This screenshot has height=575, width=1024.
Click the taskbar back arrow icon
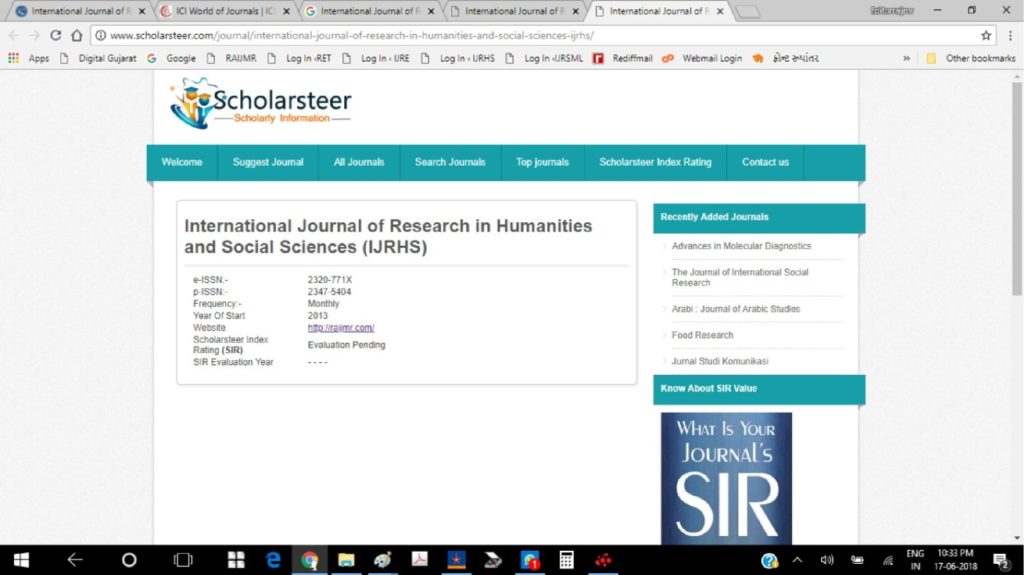tap(75, 560)
